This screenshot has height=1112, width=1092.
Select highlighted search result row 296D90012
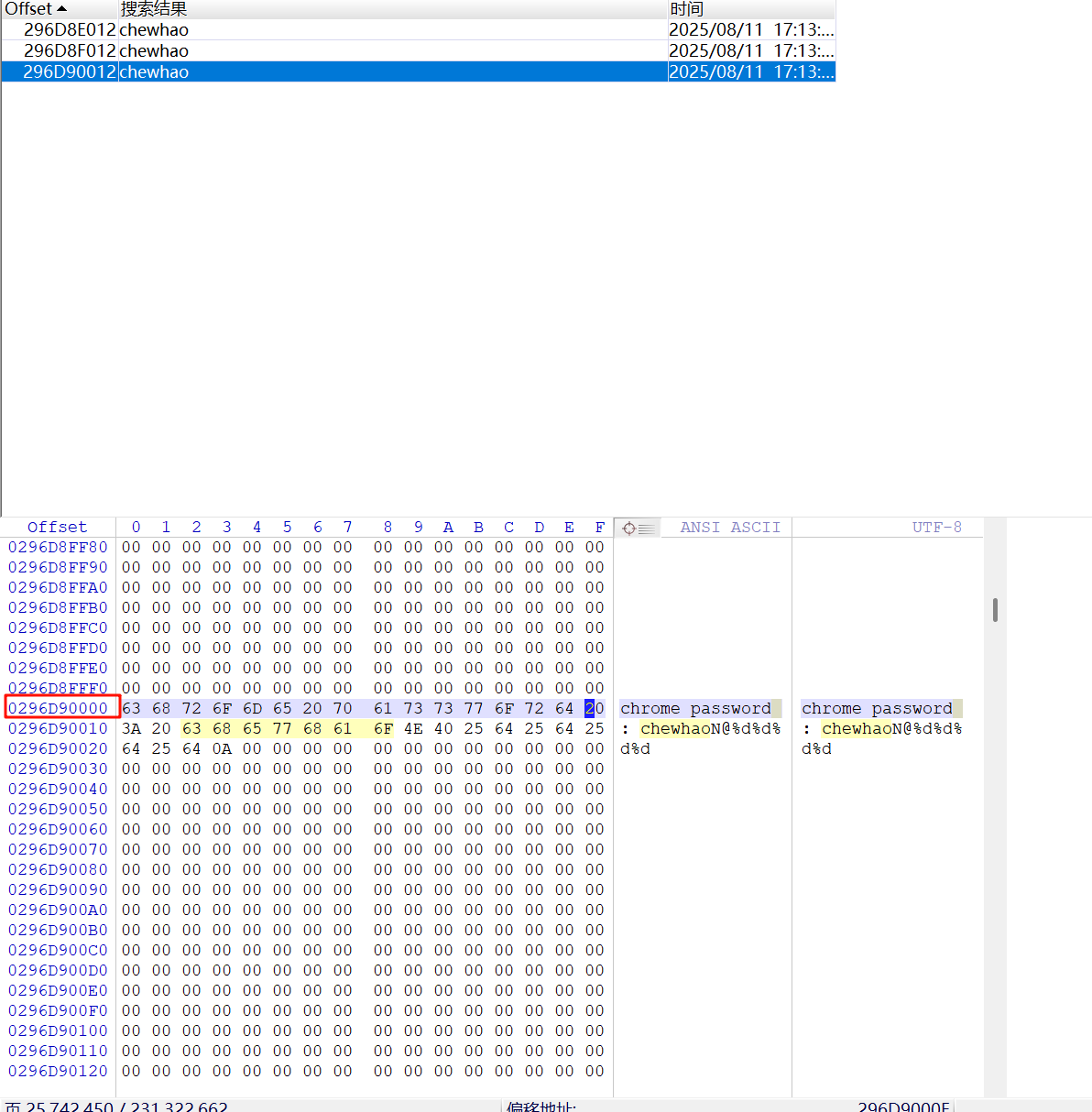418,71
